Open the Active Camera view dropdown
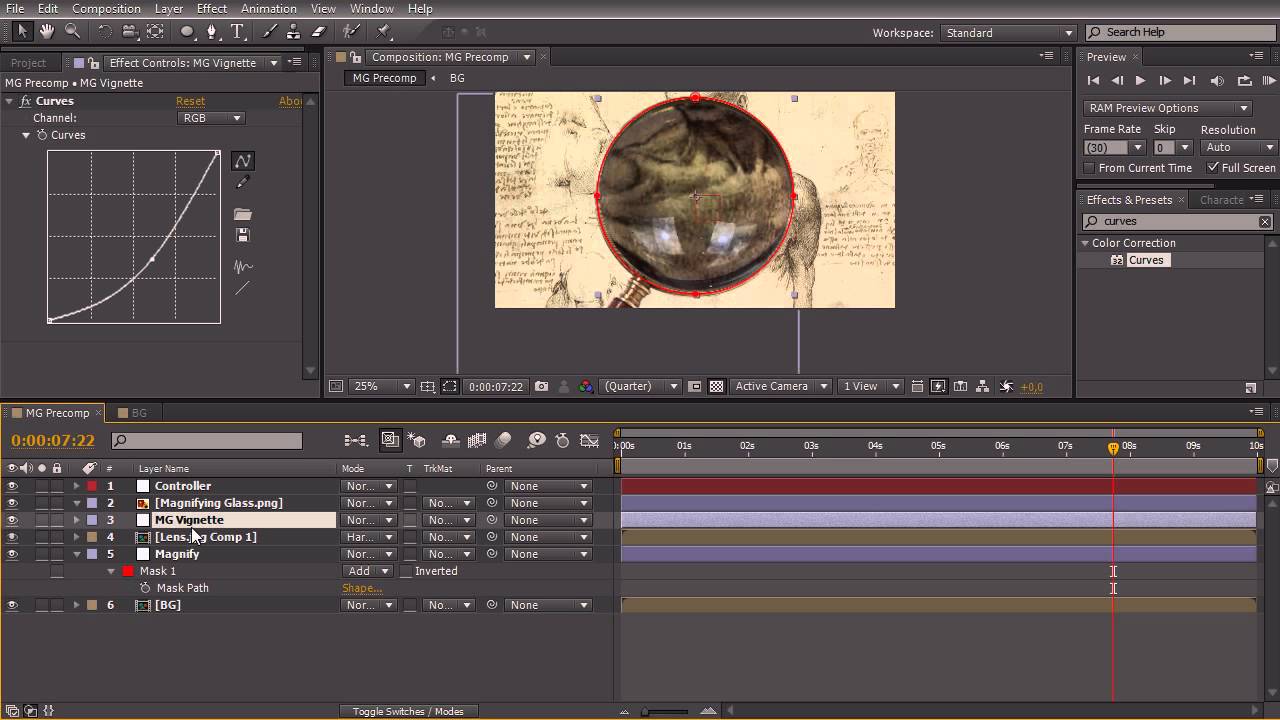1280x720 pixels. pos(781,386)
